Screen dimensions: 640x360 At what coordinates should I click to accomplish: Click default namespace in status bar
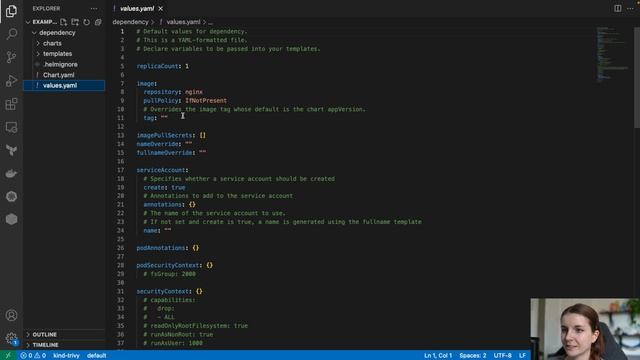(x=97, y=356)
